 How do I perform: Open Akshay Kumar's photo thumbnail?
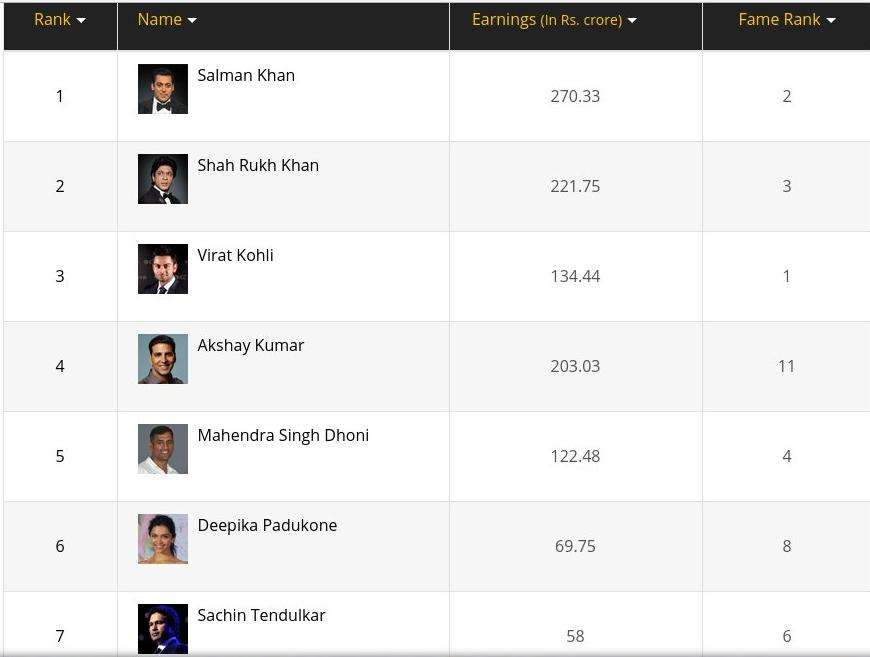[163, 358]
